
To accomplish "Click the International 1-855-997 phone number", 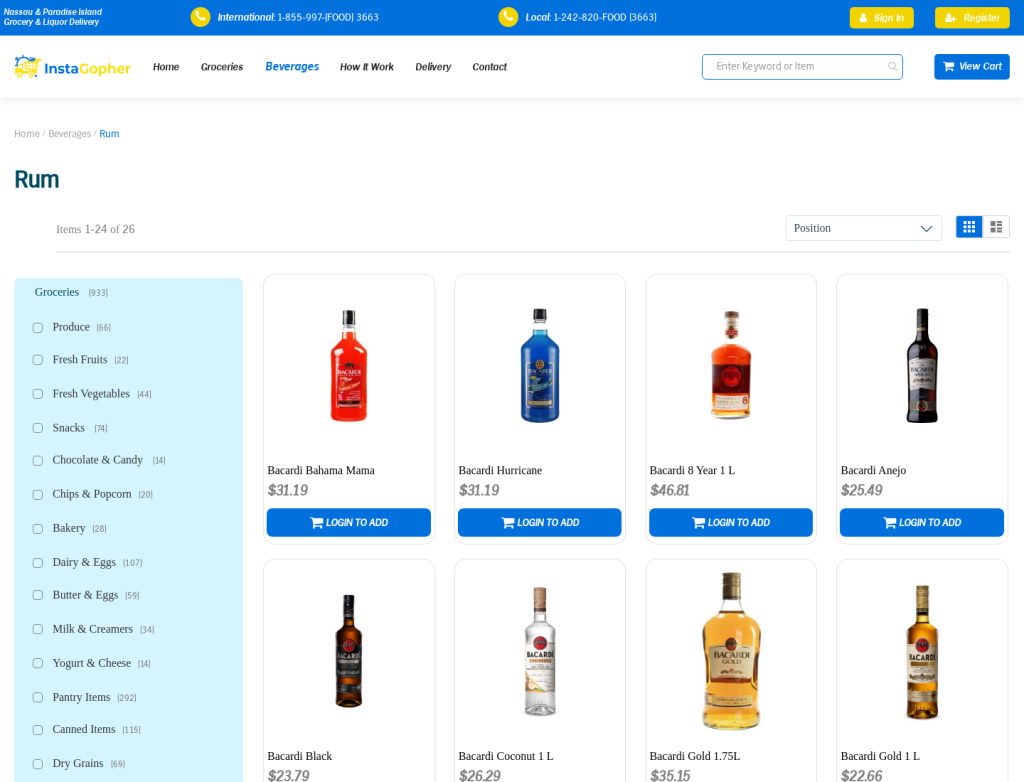I will point(328,17).
